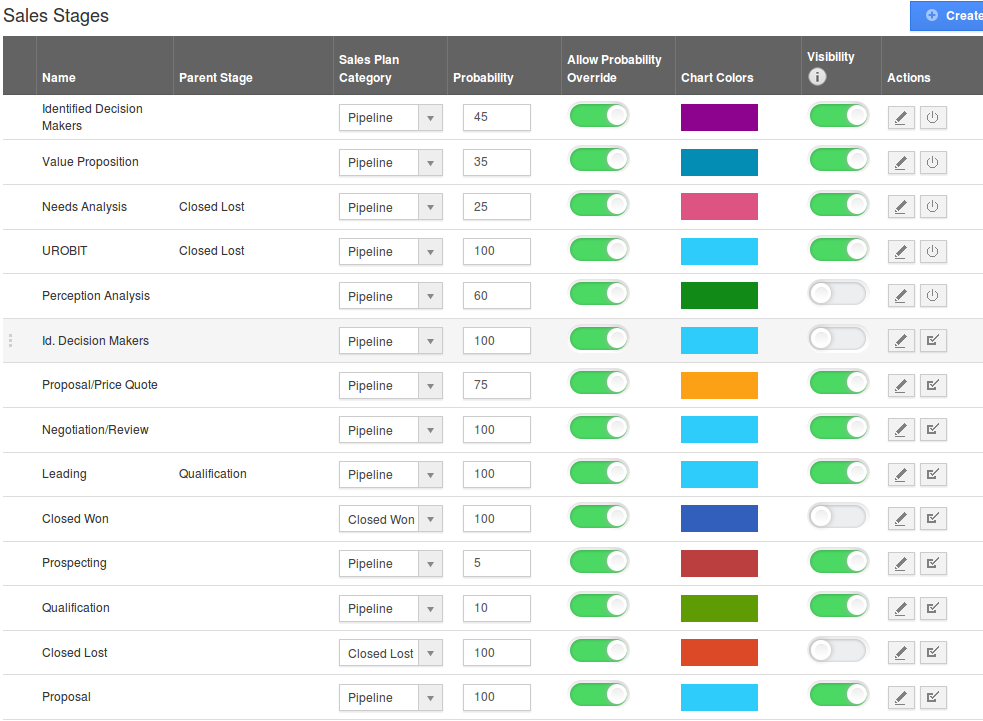Click the checkmark action icon for Proposal/Price Quote
This screenshot has width=983, height=721.
pyautogui.click(x=933, y=385)
